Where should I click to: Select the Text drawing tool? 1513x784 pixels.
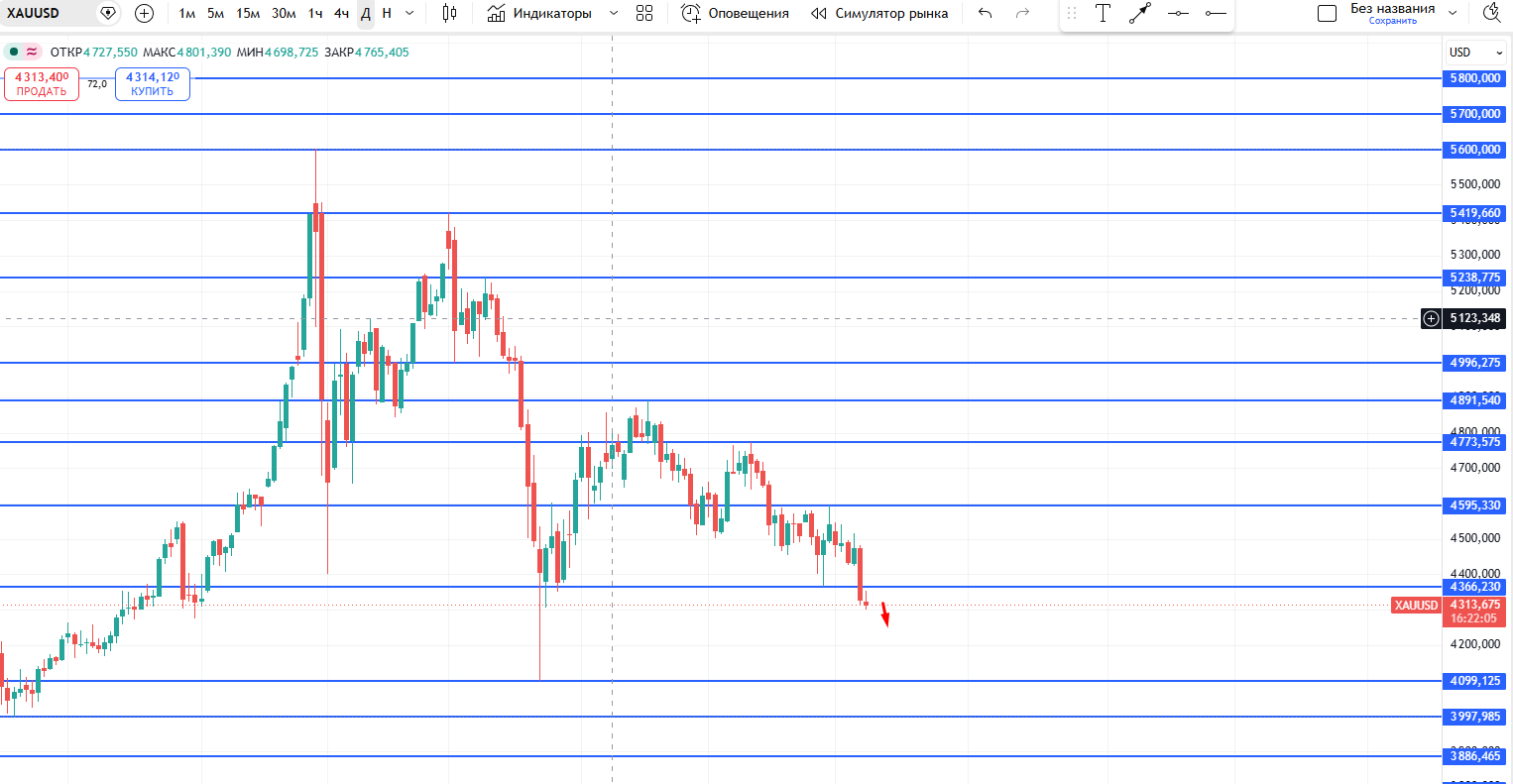click(x=1103, y=13)
